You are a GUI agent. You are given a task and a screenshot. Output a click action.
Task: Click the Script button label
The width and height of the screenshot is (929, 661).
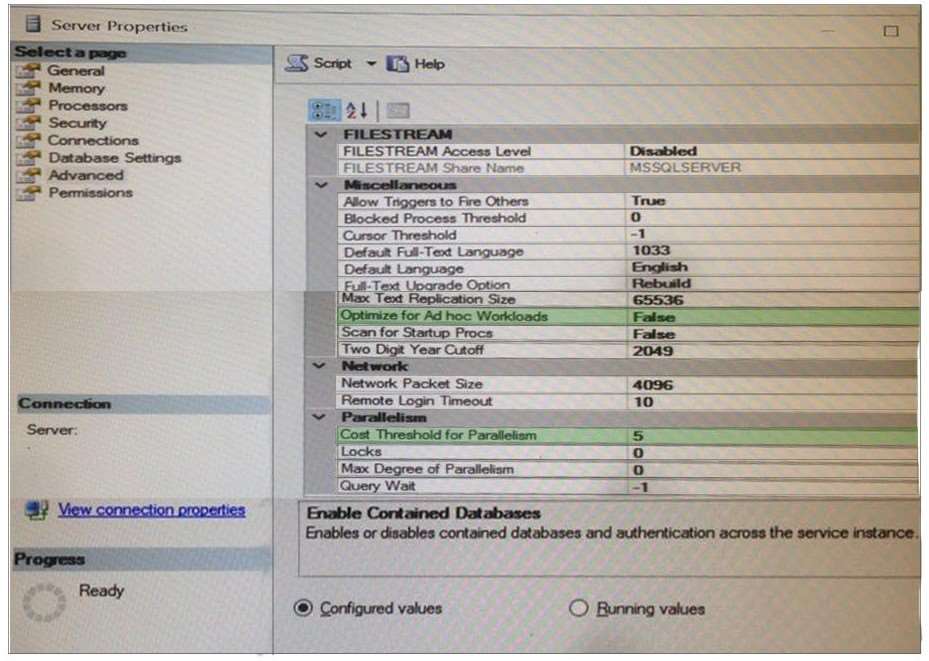(x=332, y=63)
